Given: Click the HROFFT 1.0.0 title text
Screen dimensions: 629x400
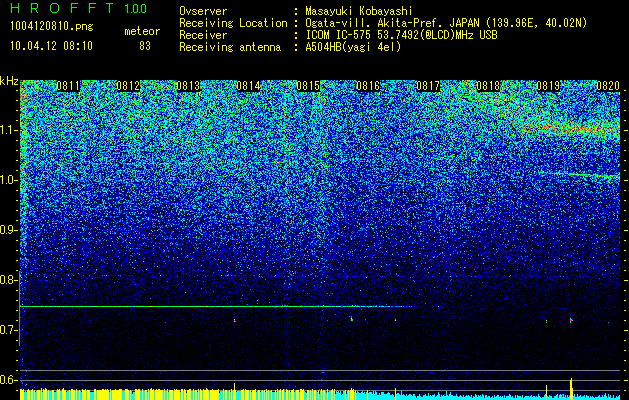Looking at the screenshot, I should pos(79,8).
